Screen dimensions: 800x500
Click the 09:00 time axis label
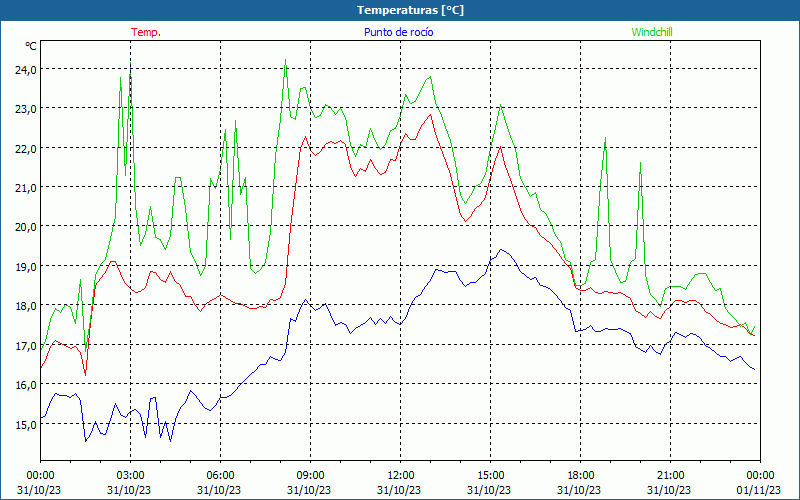[x=311, y=476]
